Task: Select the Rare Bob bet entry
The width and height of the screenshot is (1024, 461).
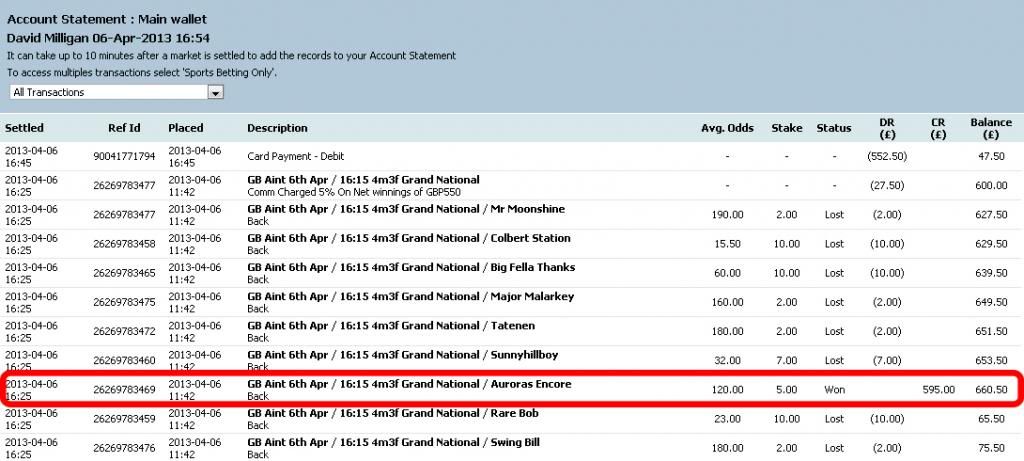Action: tap(512, 419)
